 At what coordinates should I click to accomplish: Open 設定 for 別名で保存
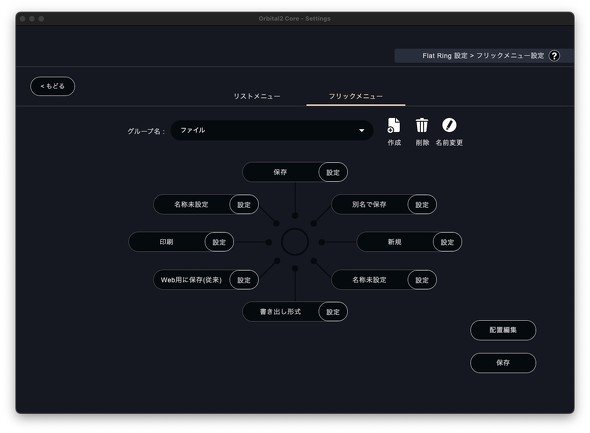coord(422,205)
